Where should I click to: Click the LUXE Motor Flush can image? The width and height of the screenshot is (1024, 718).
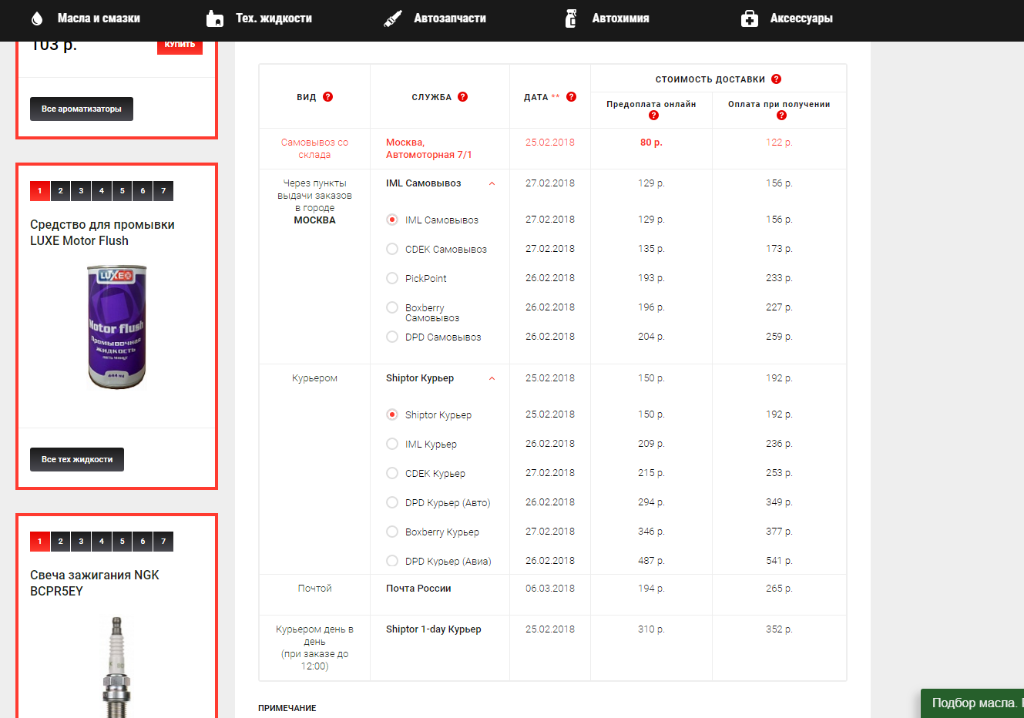(117, 327)
